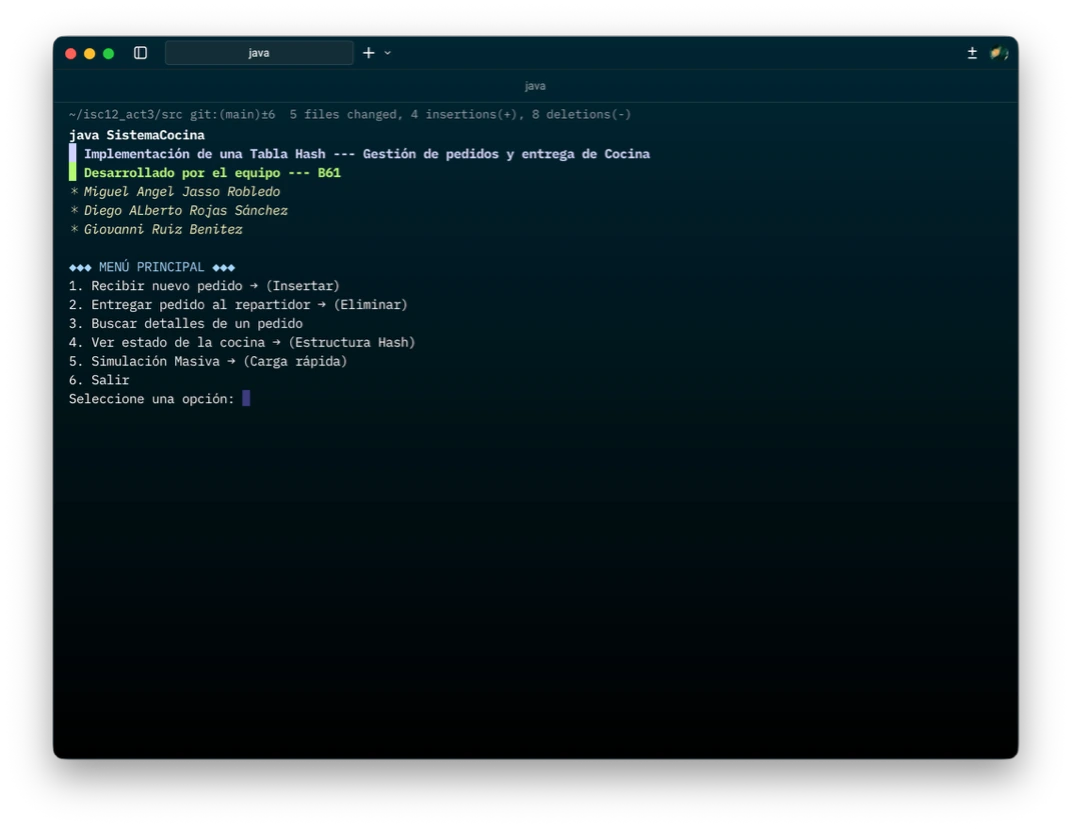Screen dimensions: 1075x834
Task: Click the ~/isc12_act3/src working directory path
Action: (x=125, y=115)
